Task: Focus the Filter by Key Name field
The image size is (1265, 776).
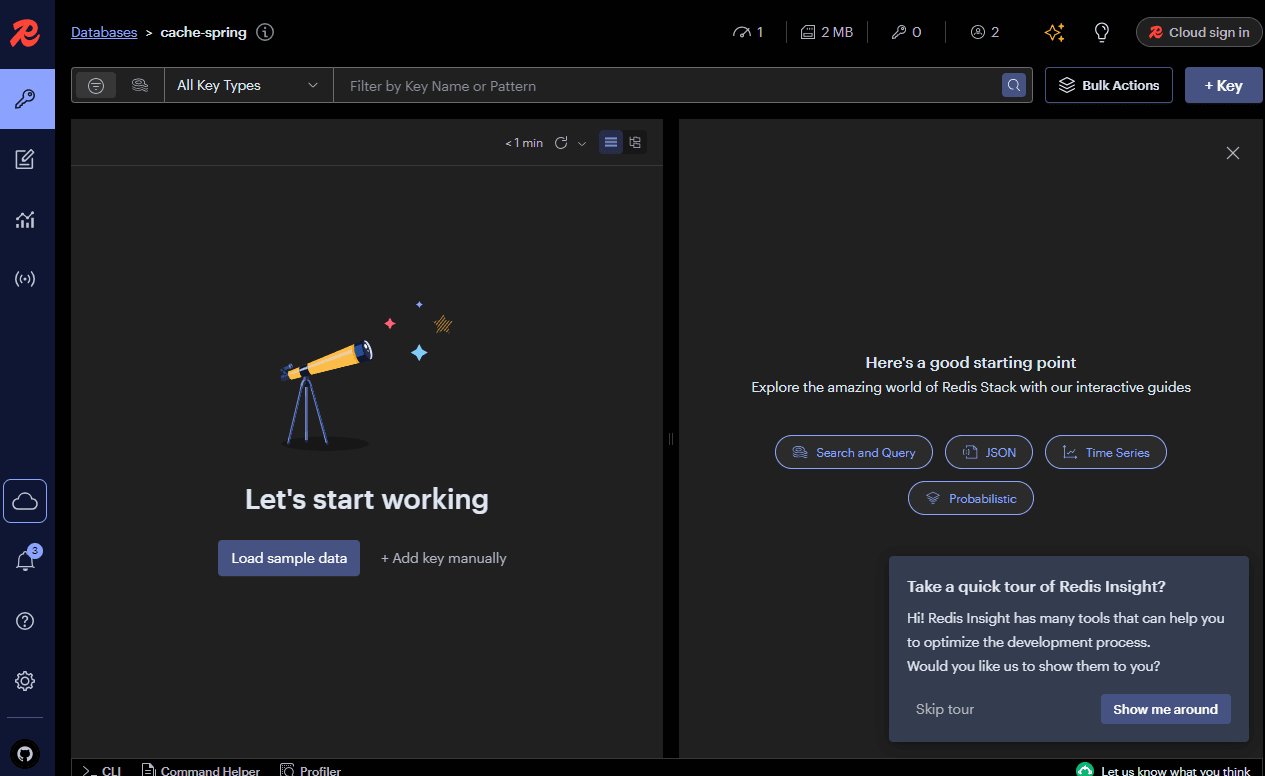Action: 670,85
